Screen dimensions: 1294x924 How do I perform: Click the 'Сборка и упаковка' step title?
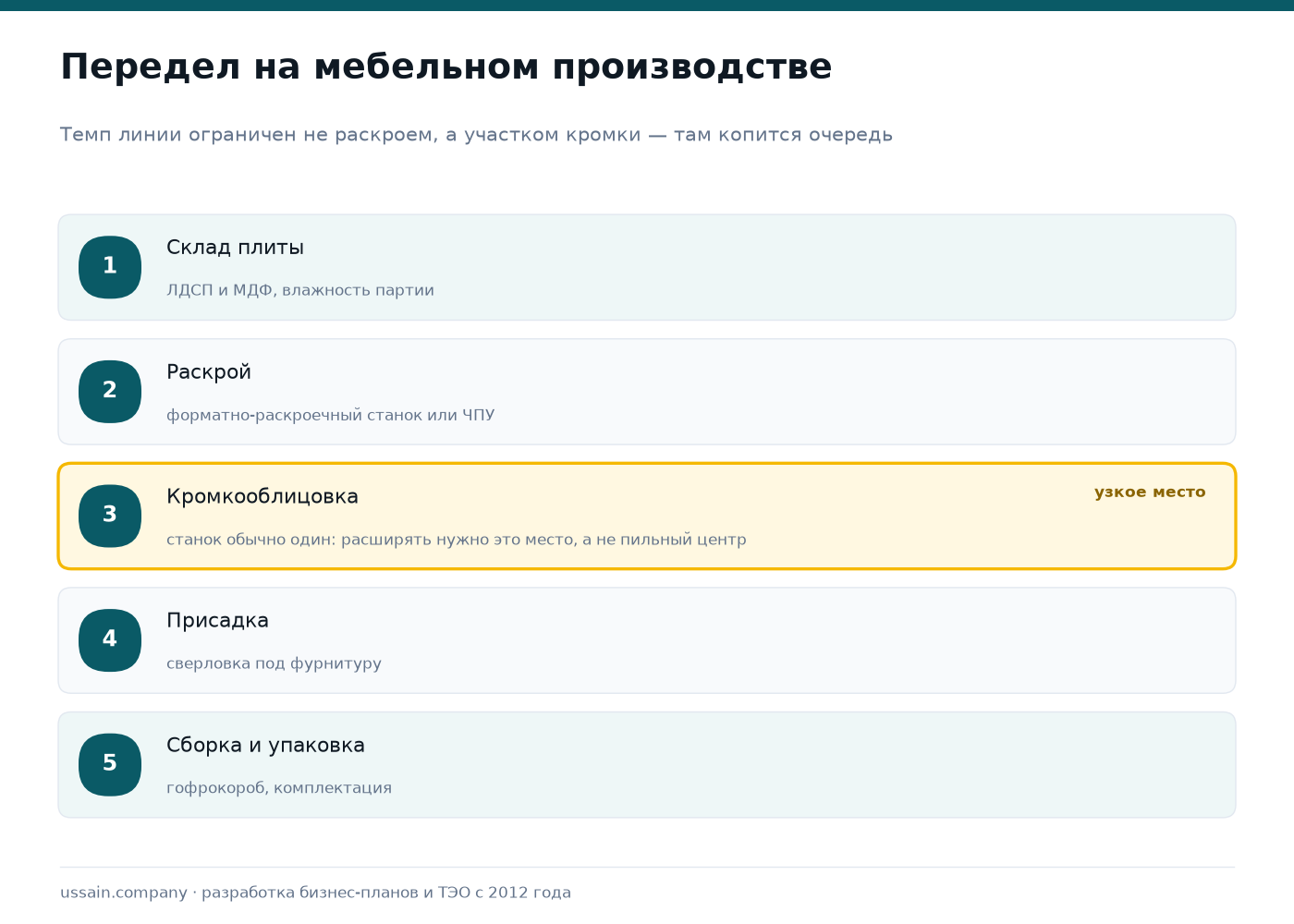[265, 746]
